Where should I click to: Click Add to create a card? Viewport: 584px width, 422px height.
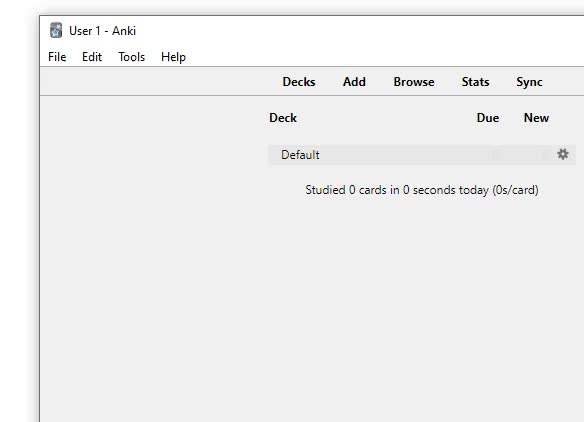(x=354, y=82)
